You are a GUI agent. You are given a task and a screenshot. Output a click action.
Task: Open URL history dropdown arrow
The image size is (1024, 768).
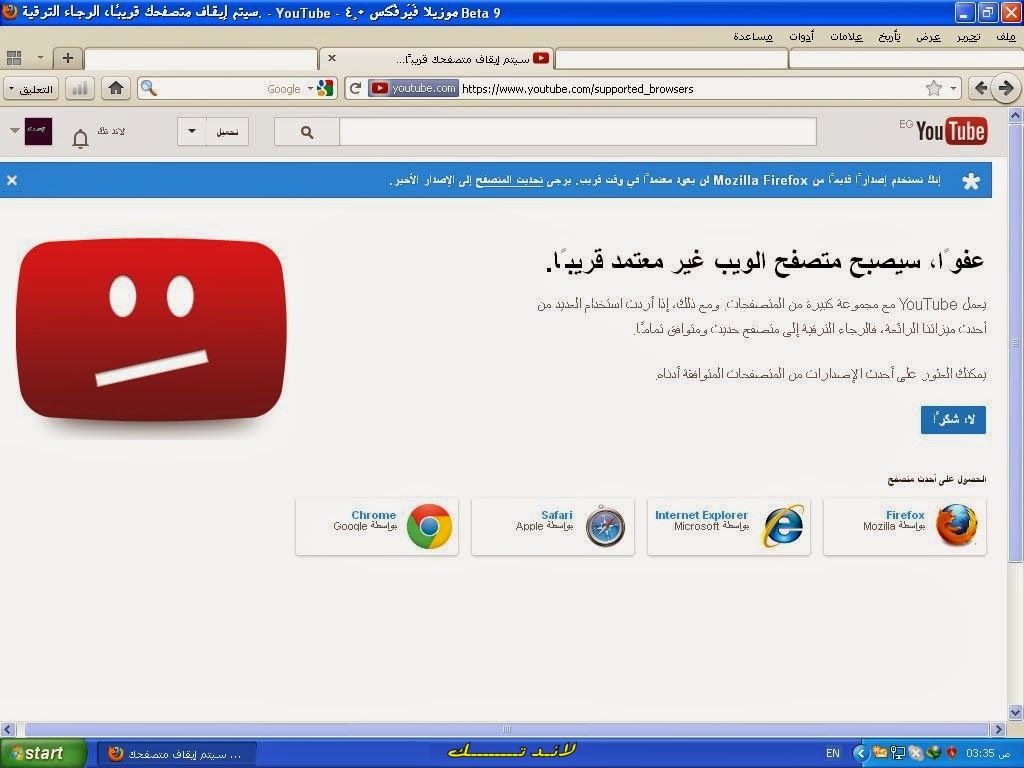pos(953,88)
